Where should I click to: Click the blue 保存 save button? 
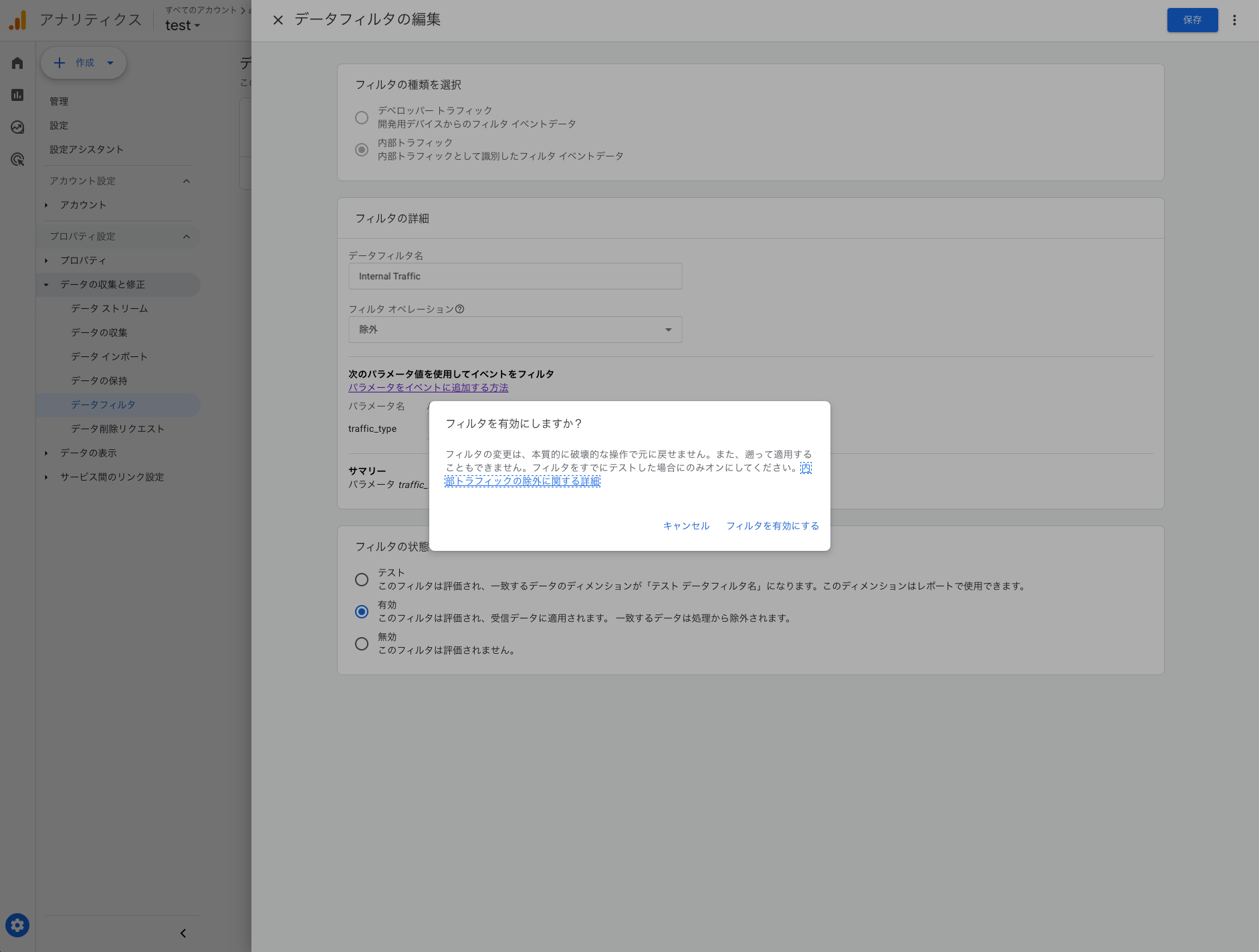[x=1192, y=19]
